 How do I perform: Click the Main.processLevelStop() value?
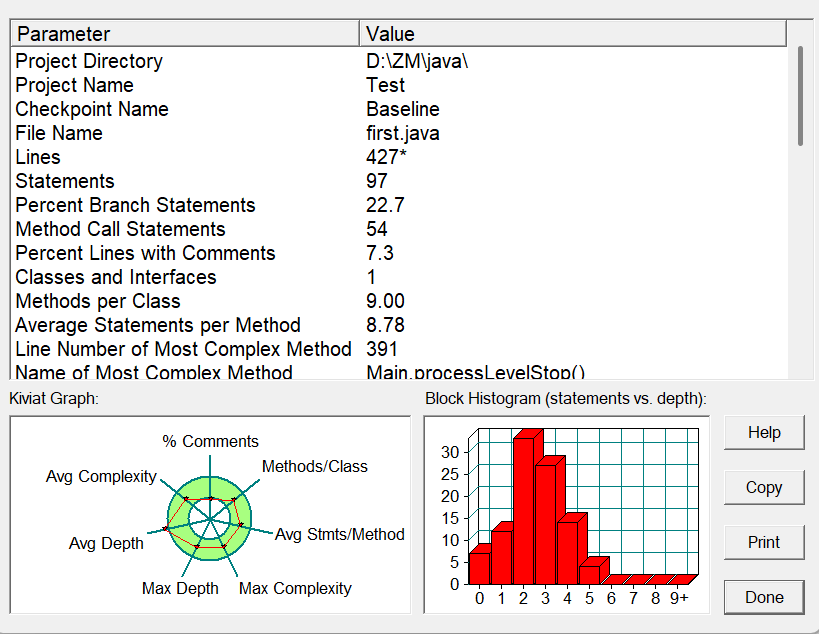click(475, 372)
